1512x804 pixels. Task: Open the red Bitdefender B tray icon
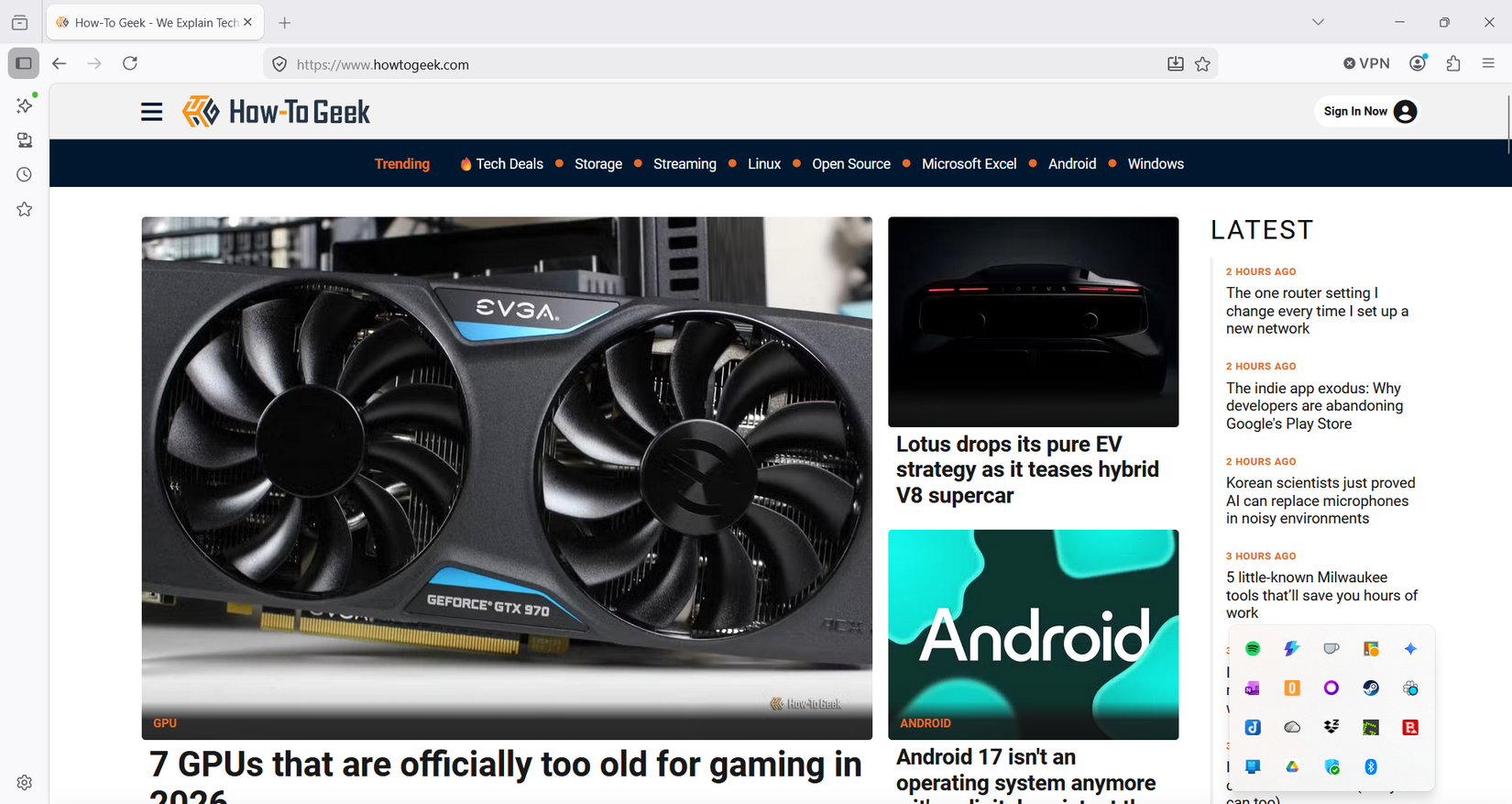click(x=1410, y=727)
